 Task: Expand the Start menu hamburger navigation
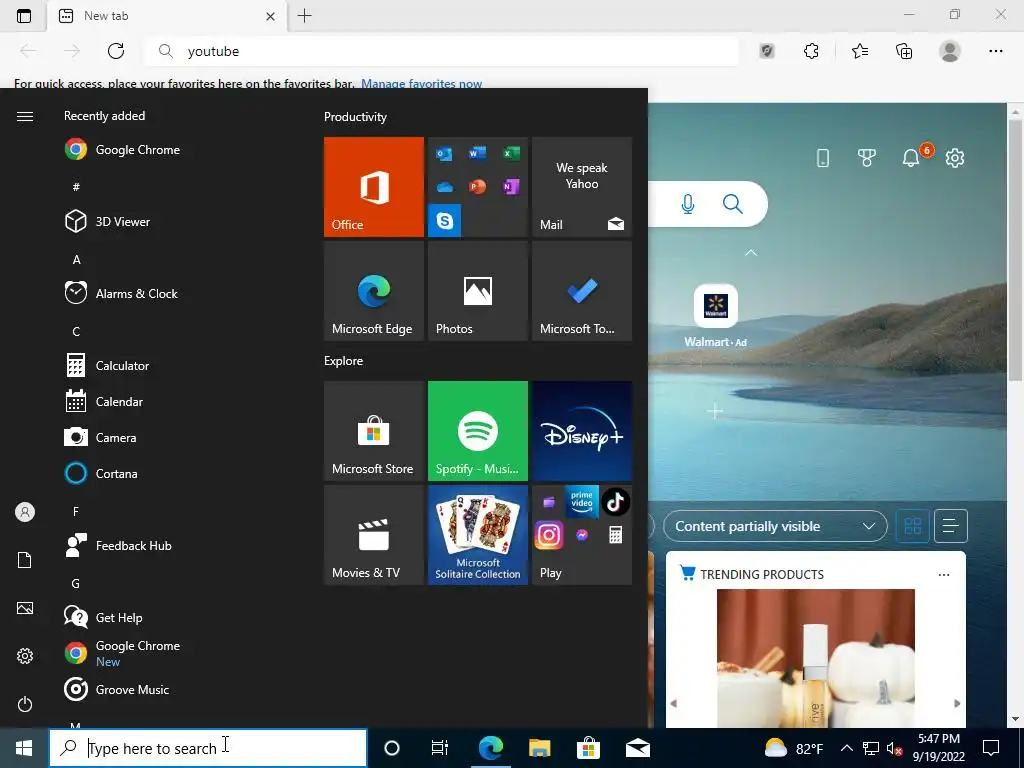(x=25, y=116)
